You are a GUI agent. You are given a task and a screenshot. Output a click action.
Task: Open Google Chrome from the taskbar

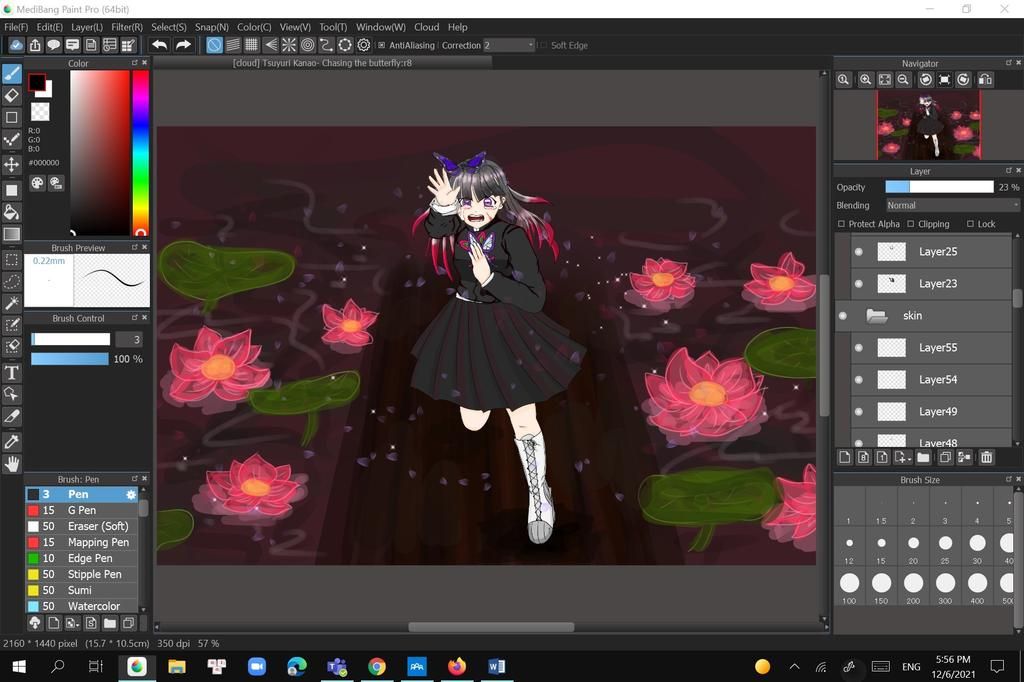click(377, 666)
